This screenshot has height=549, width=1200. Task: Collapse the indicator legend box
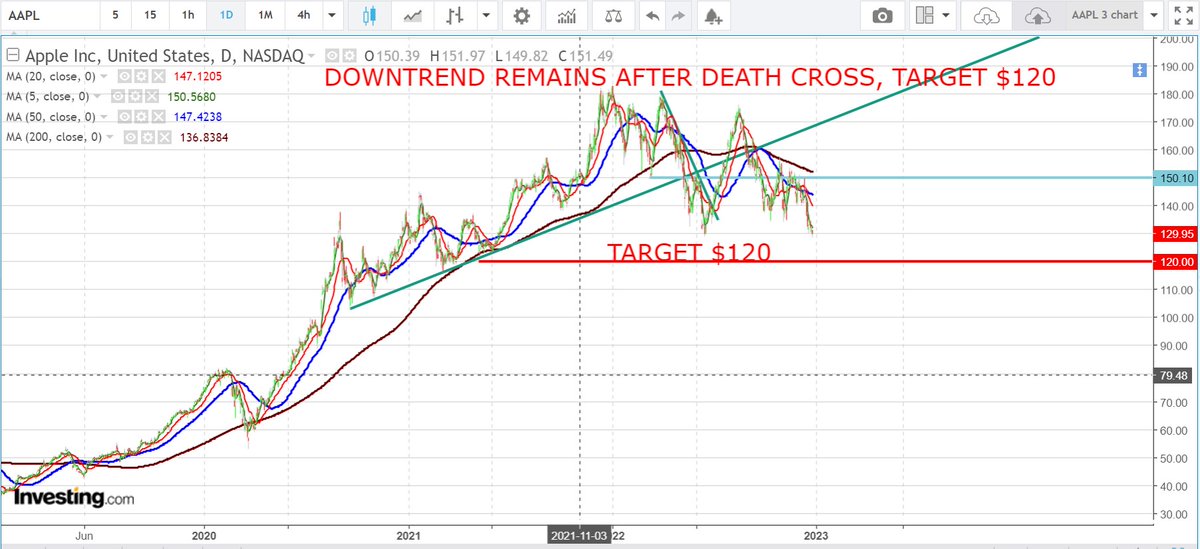pyautogui.click(x=13, y=56)
